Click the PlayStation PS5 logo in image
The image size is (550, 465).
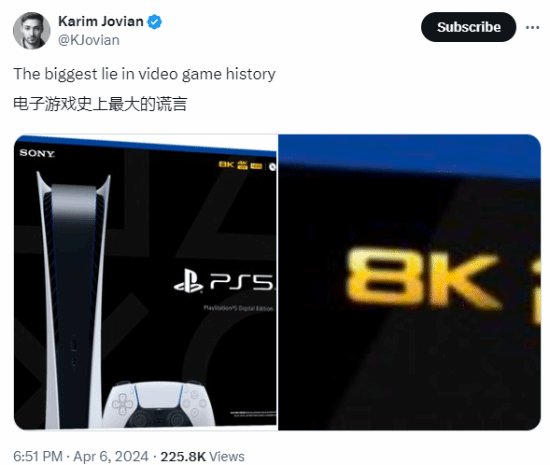(x=224, y=282)
